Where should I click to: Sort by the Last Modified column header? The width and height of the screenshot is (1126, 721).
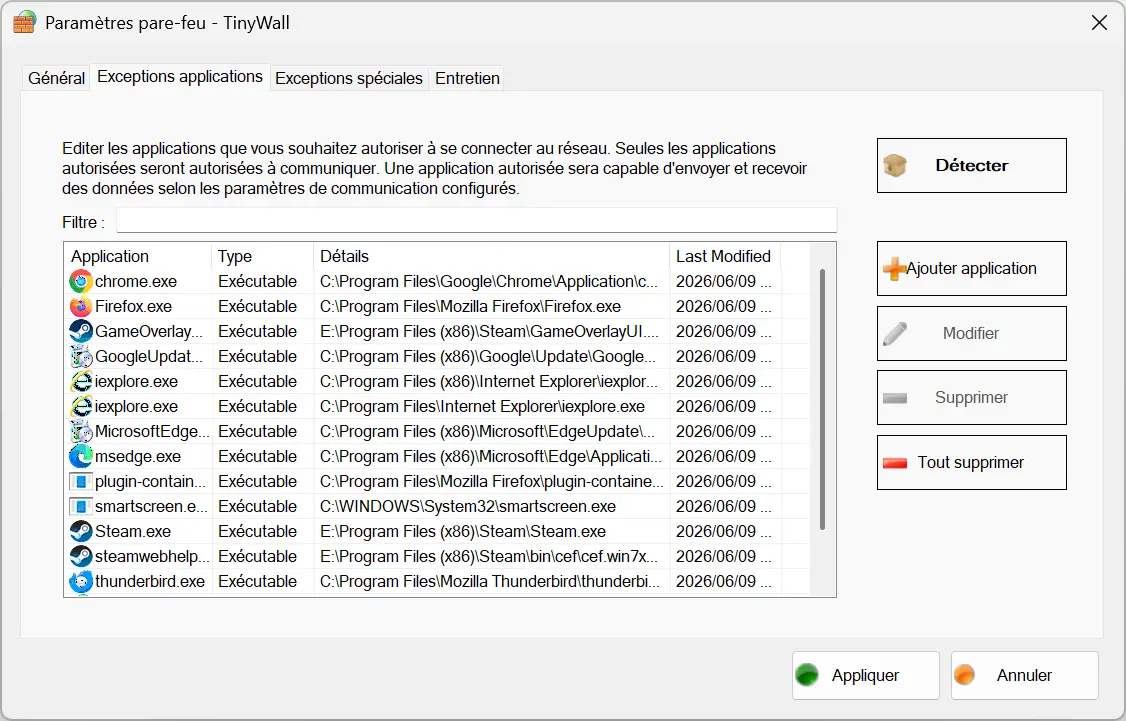click(x=725, y=256)
